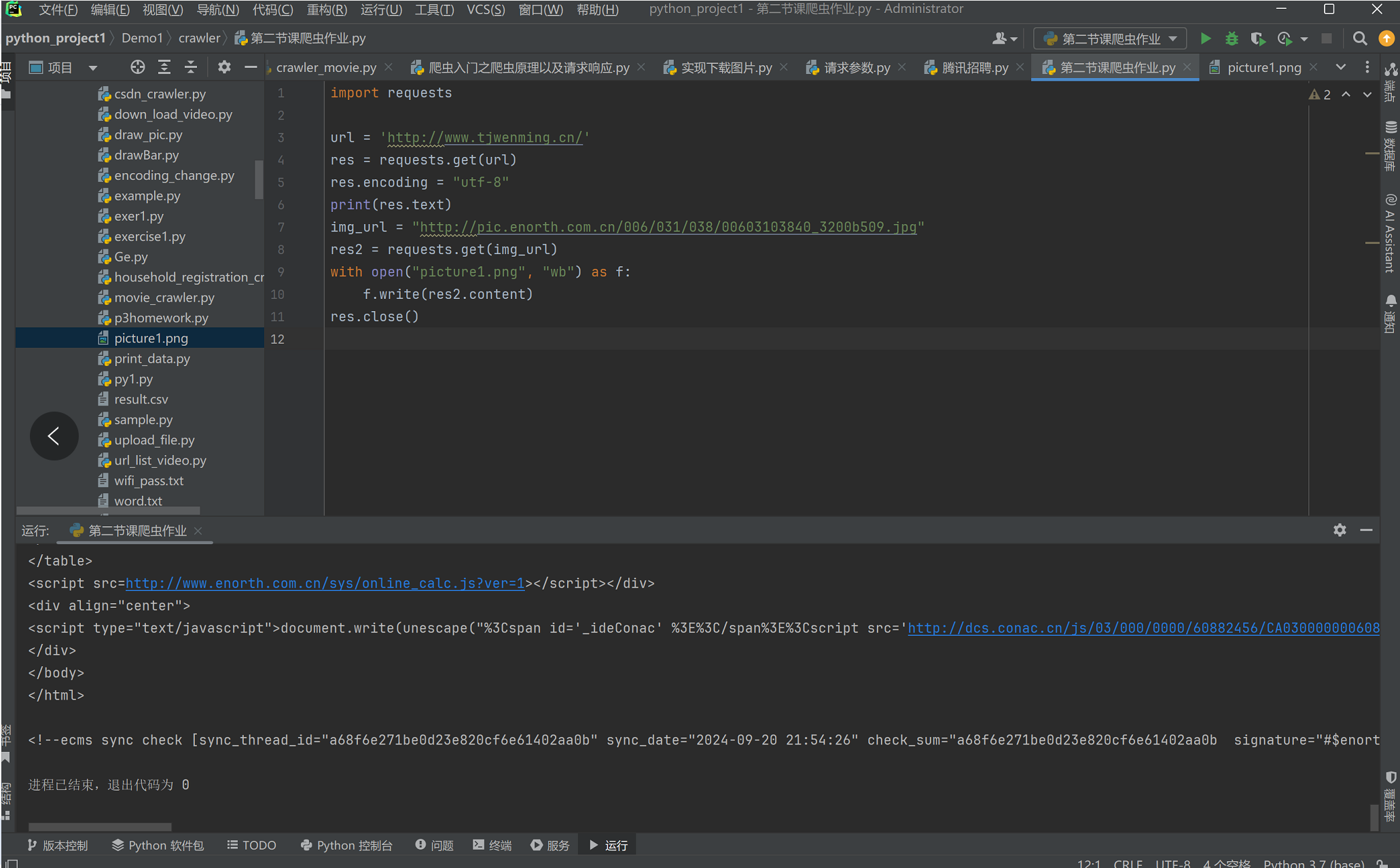This screenshot has height=868, width=1400.
Task: Click the Debug bug icon
Action: (x=1232, y=39)
